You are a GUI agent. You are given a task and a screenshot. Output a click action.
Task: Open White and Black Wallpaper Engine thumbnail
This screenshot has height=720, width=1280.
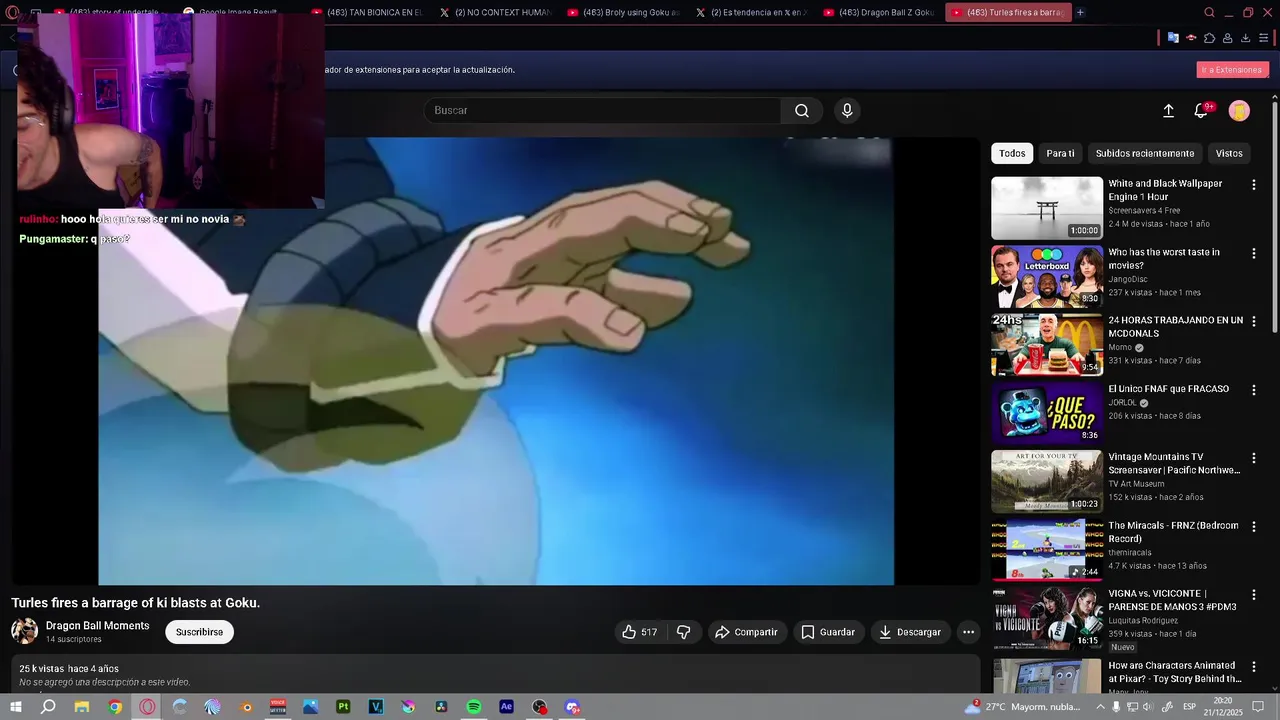[1047, 208]
